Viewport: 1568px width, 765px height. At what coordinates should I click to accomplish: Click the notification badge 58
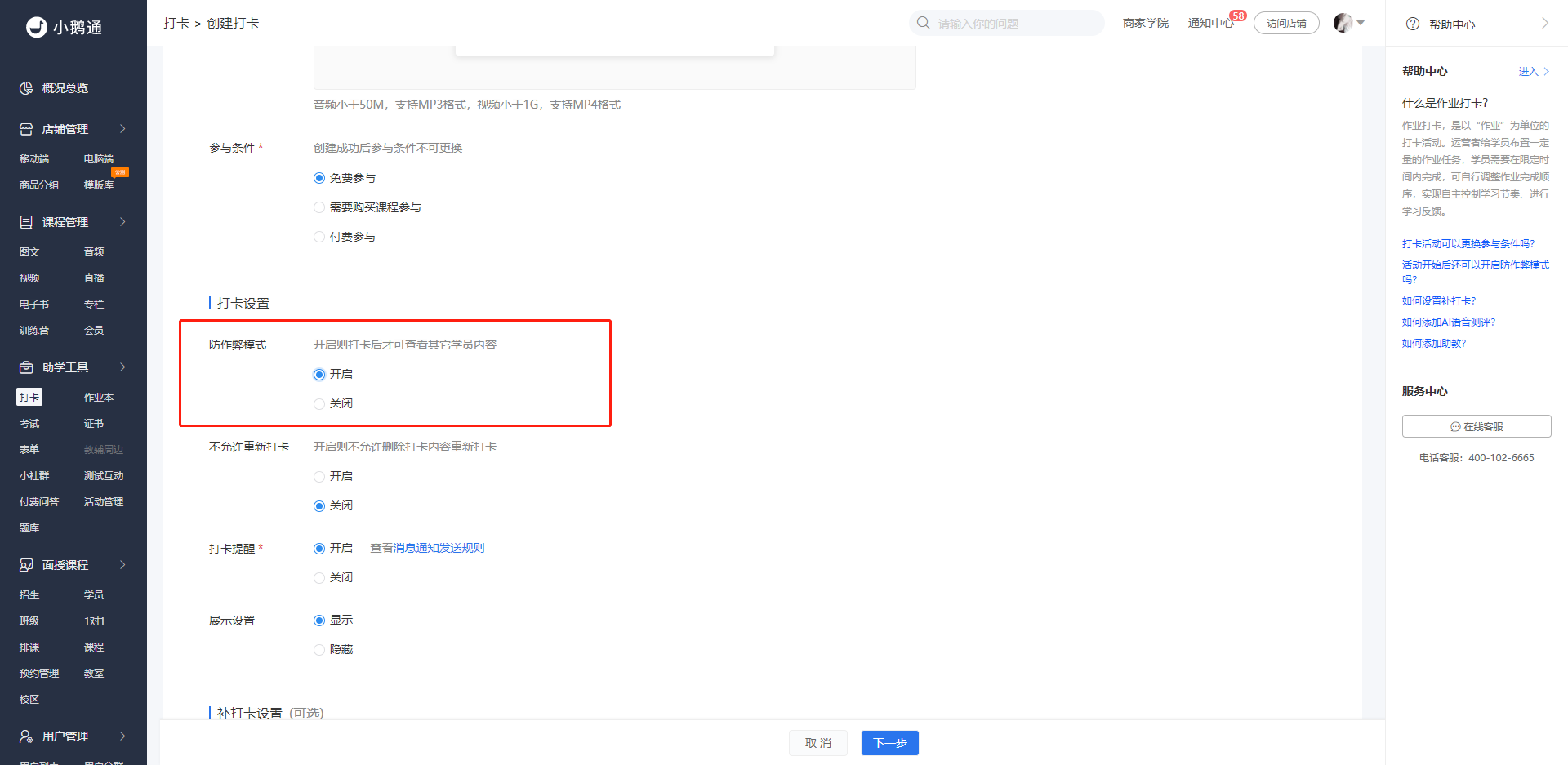coord(1238,16)
